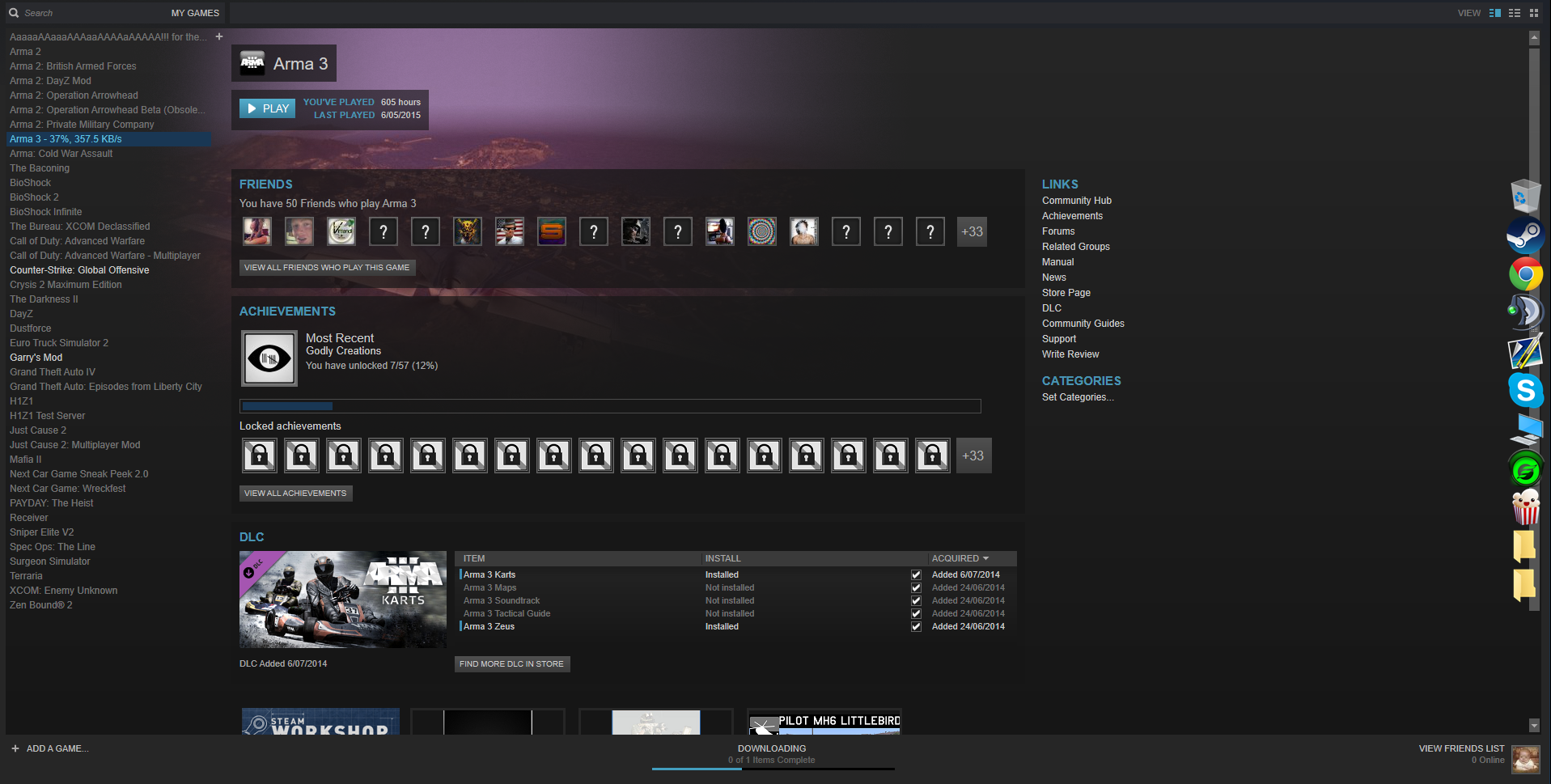Select Counter-Strike: Global Offensive in the library
1551x784 pixels.
(79, 270)
